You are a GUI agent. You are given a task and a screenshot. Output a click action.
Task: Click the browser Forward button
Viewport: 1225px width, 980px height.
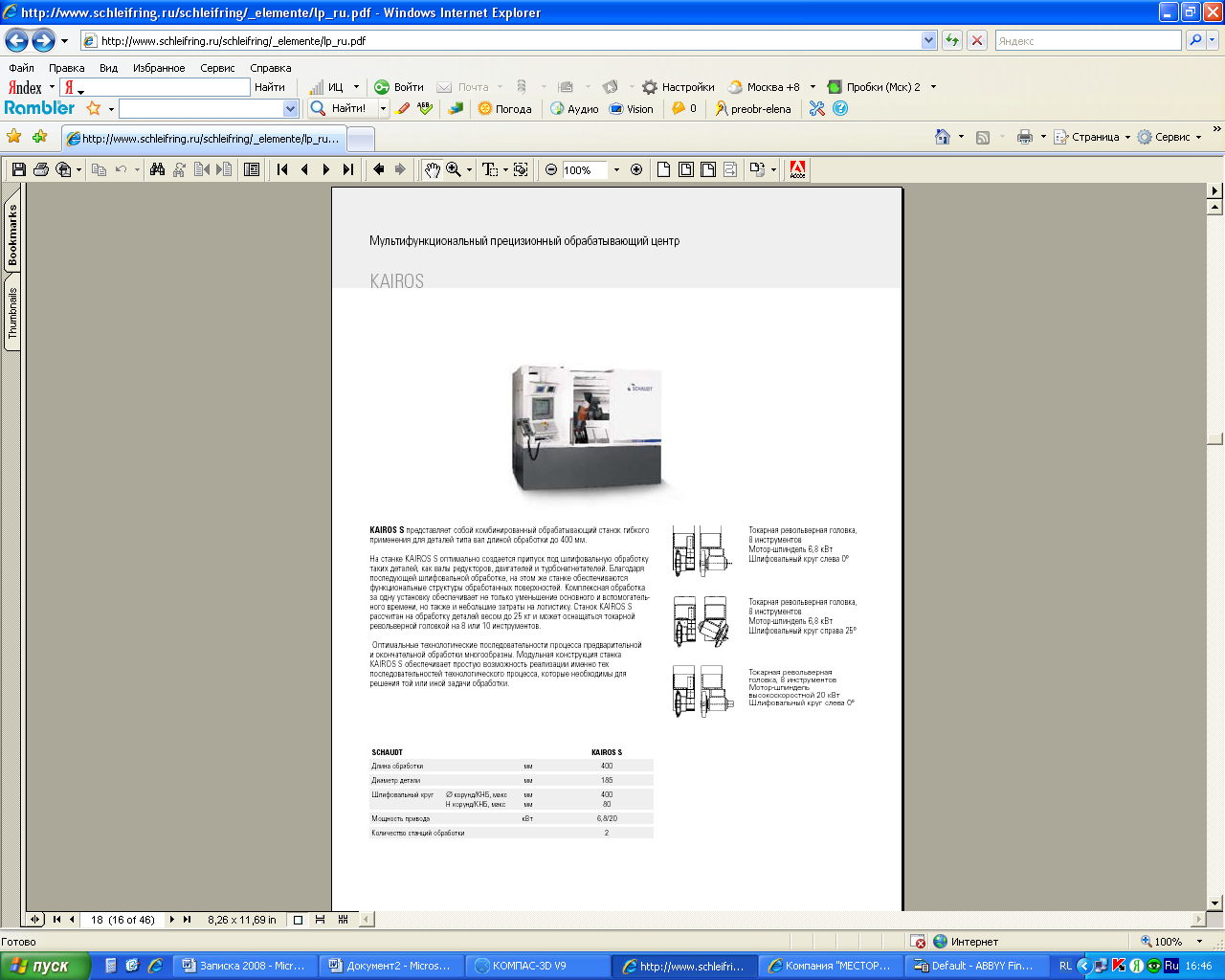(x=43, y=40)
